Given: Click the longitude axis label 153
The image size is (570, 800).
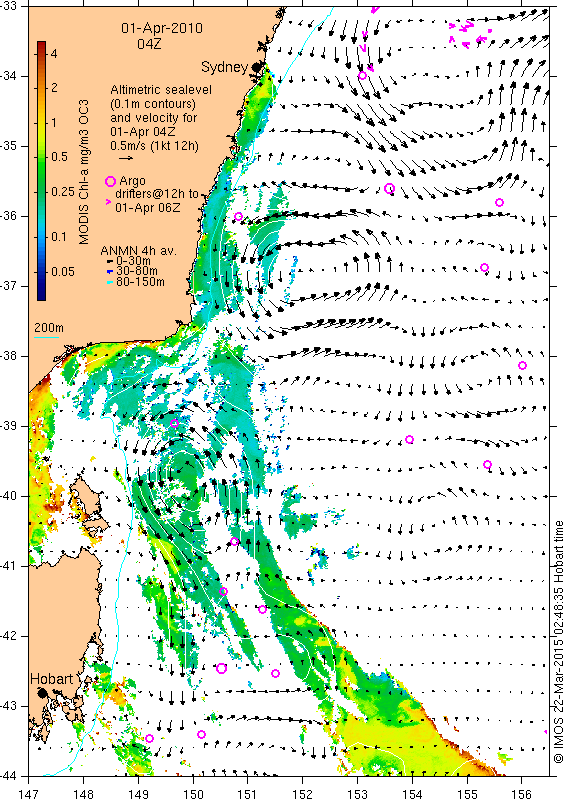Looking at the screenshot, I should (x=357, y=794).
